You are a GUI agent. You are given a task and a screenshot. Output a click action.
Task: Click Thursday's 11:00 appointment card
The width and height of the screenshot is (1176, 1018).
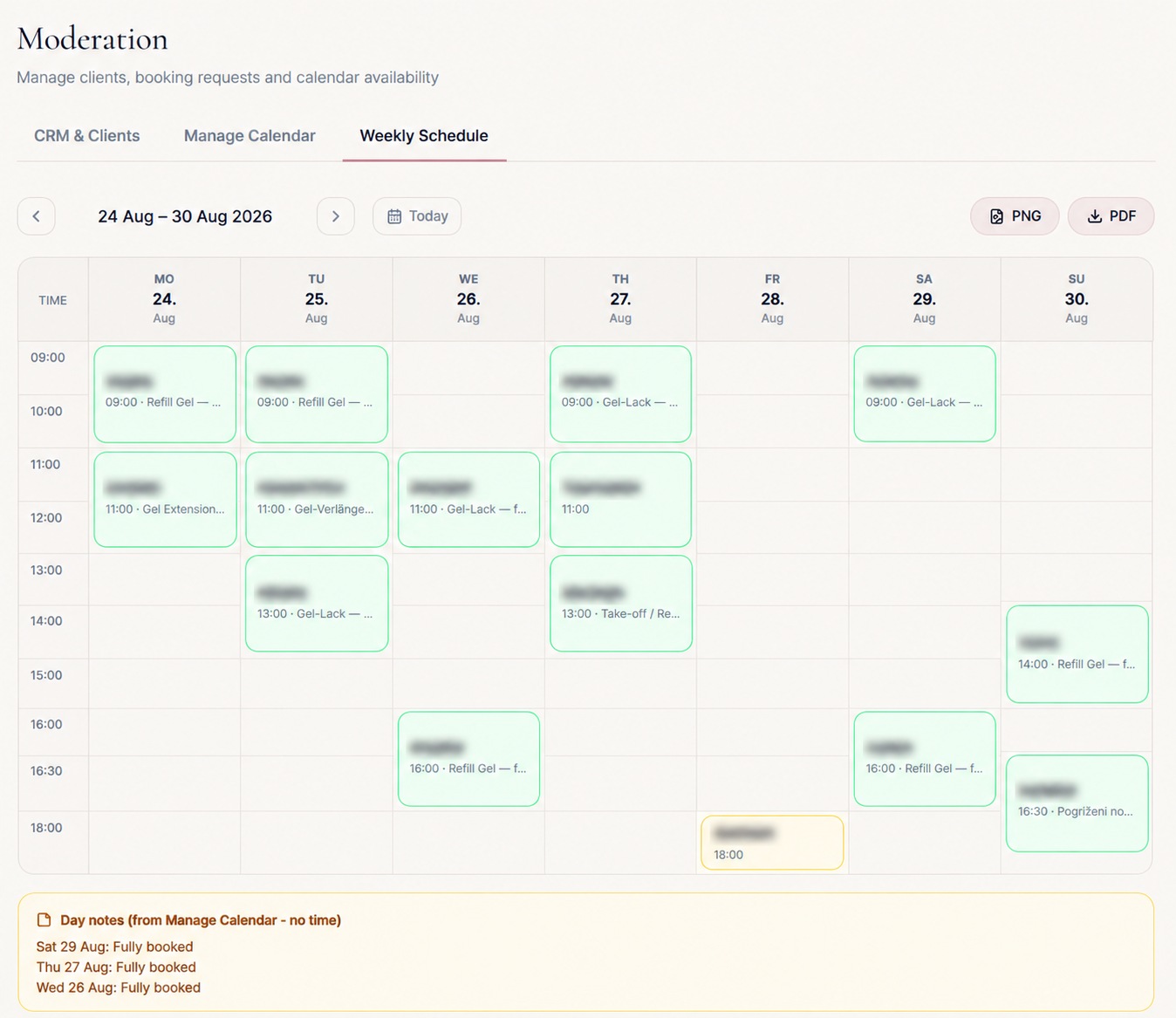620,500
